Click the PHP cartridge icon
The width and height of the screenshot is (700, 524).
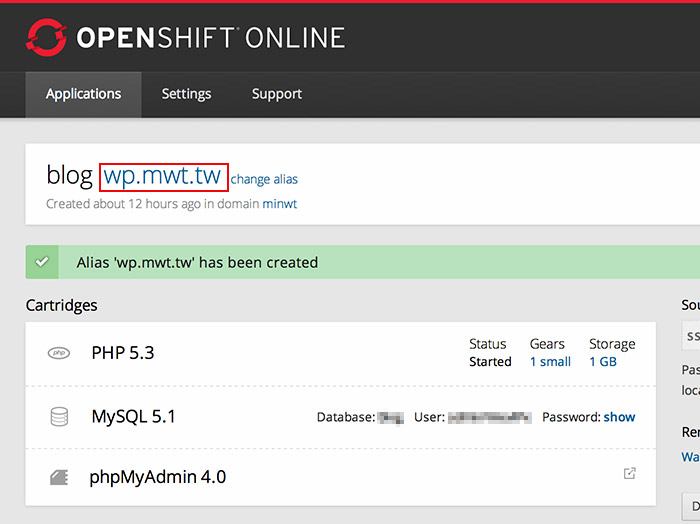click(59, 353)
